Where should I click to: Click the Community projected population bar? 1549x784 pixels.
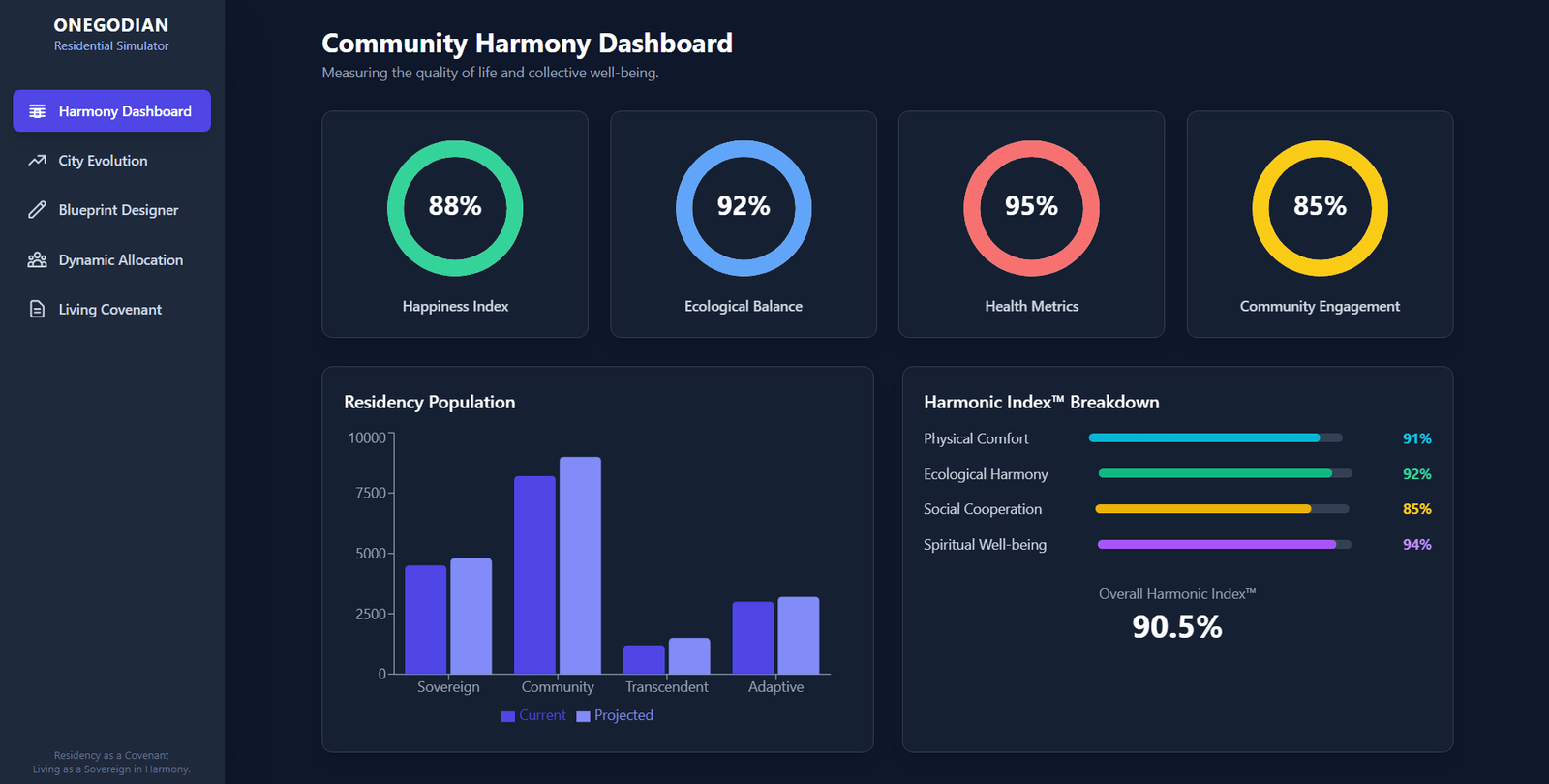coord(580,565)
